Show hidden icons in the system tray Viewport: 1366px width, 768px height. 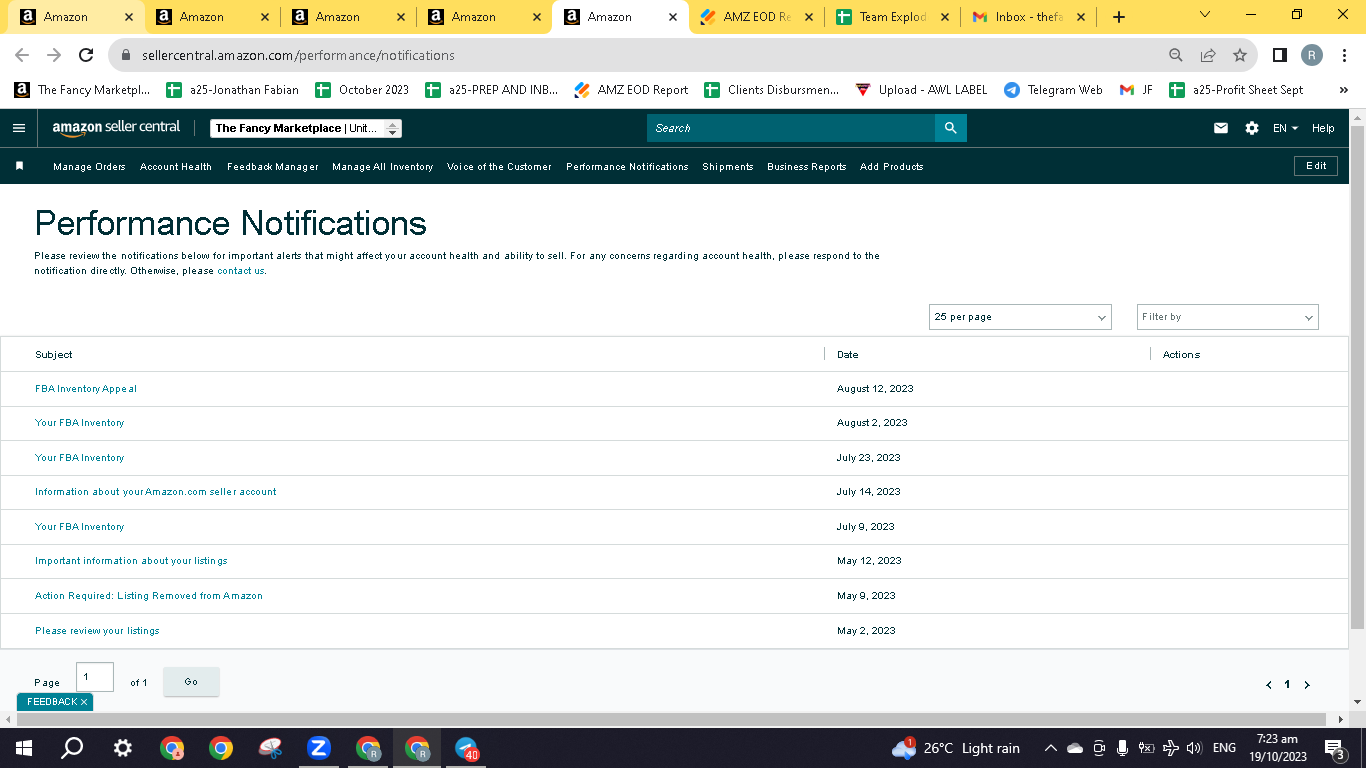[x=1050, y=748]
